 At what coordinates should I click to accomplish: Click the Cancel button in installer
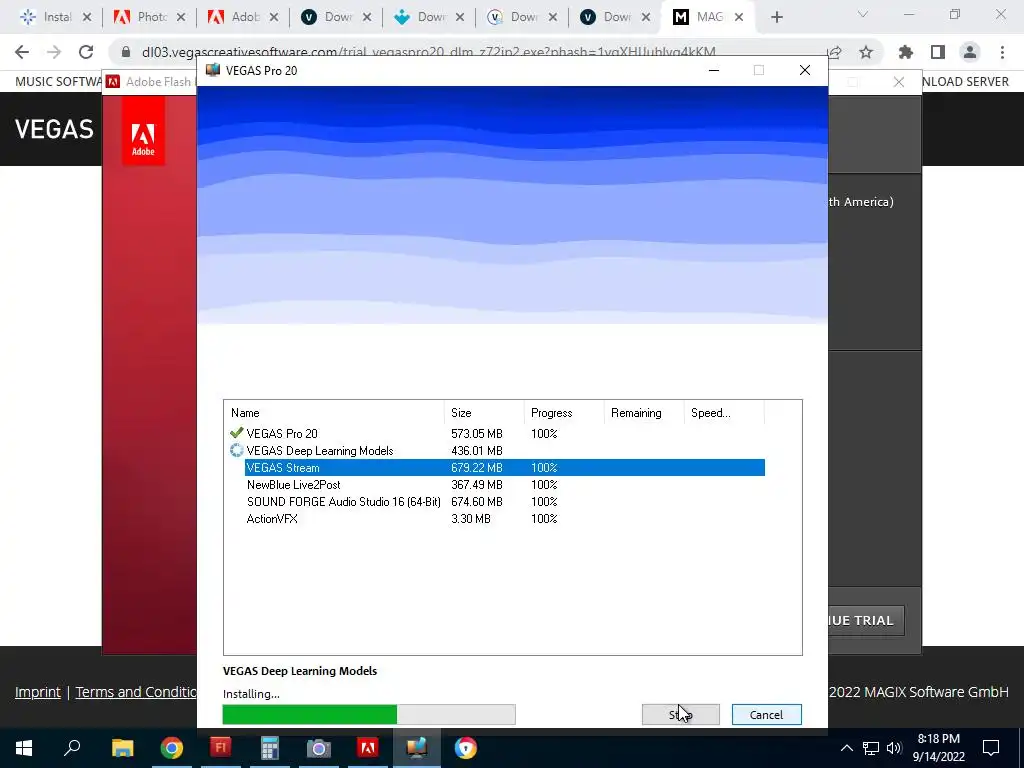click(x=766, y=714)
